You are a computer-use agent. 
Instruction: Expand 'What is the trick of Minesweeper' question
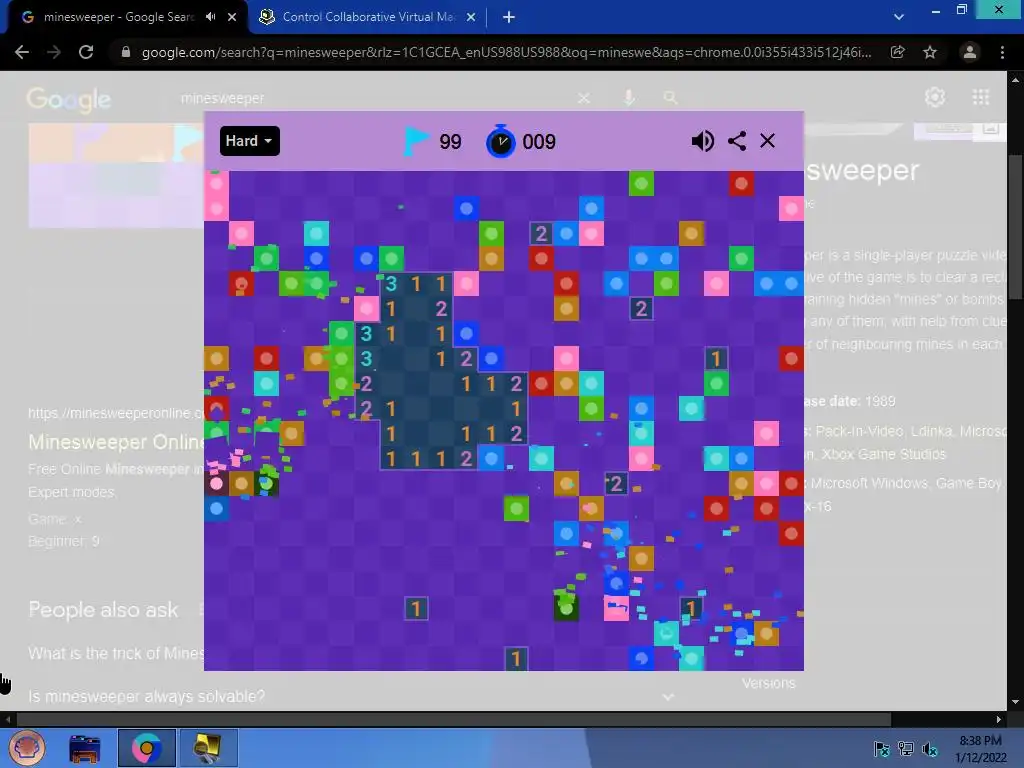[116, 653]
